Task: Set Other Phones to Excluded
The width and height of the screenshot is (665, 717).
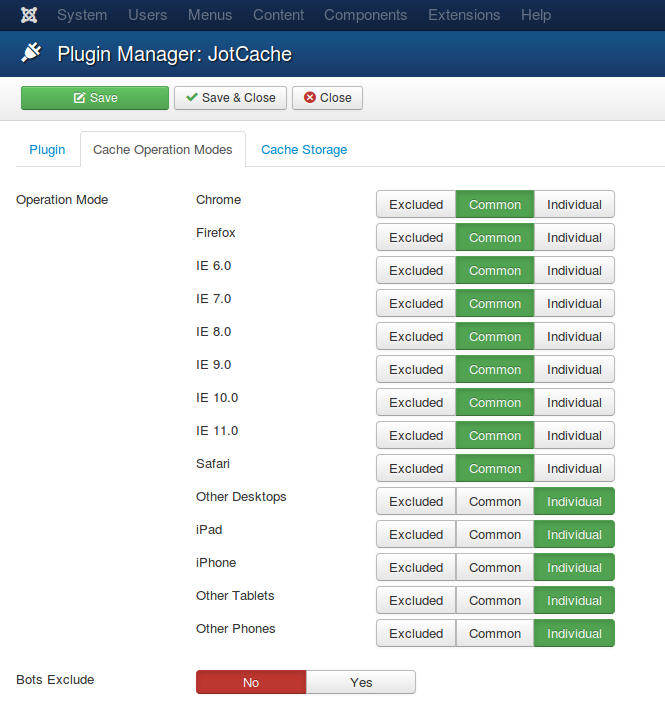Action: pos(416,633)
